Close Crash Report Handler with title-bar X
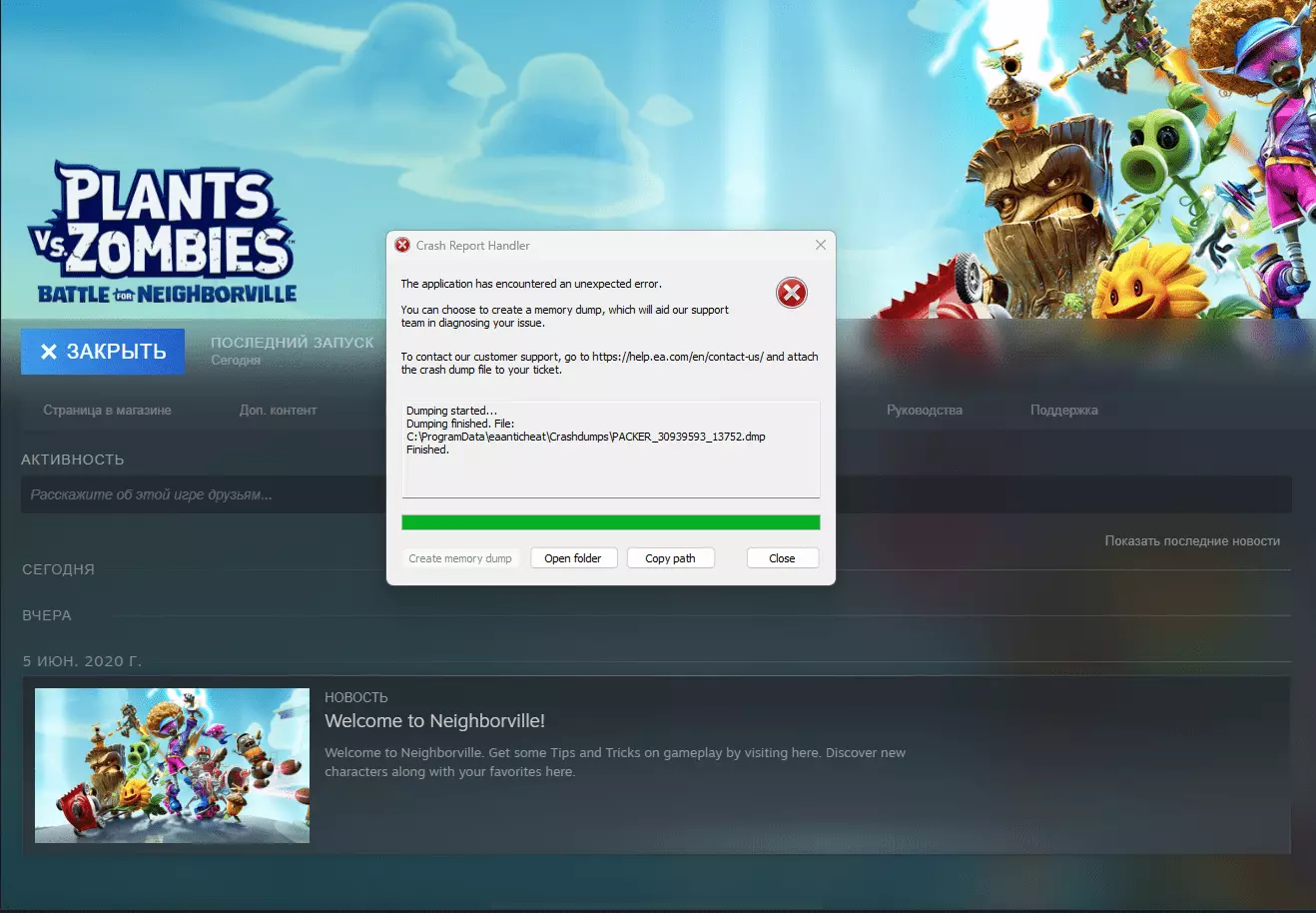Viewport: 1316px width, 913px height. [x=821, y=245]
